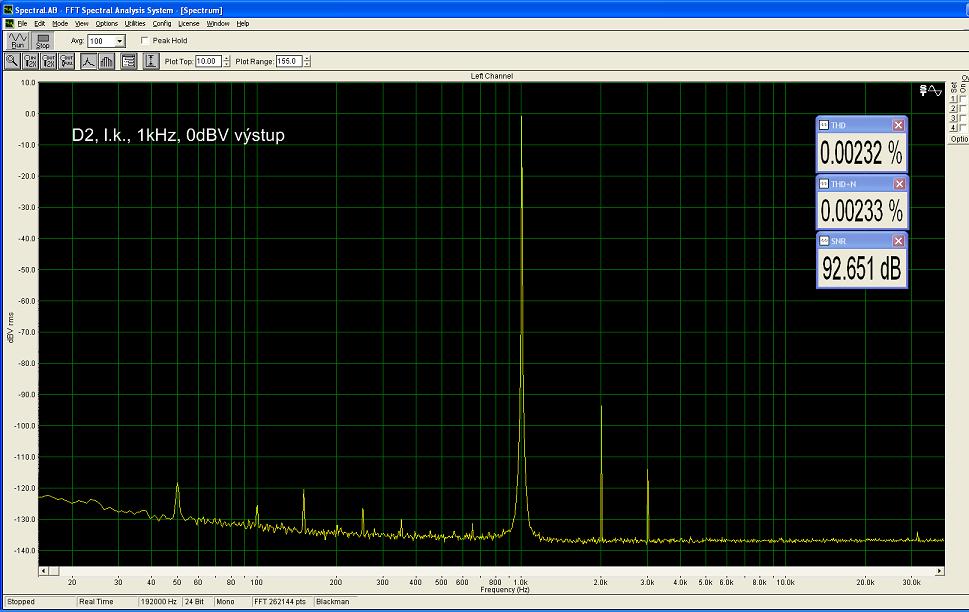The image size is (969, 612).
Task: Increase Plot Range with up arrow
Action: click(307, 58)
